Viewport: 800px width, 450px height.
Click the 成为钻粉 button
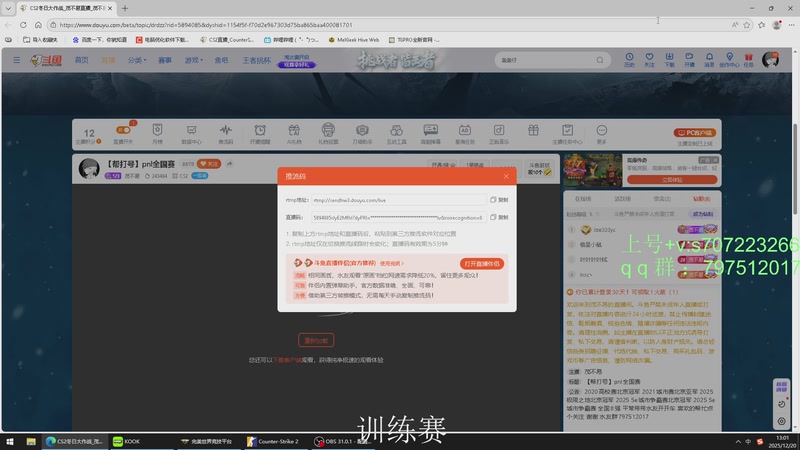click(703, 214)
